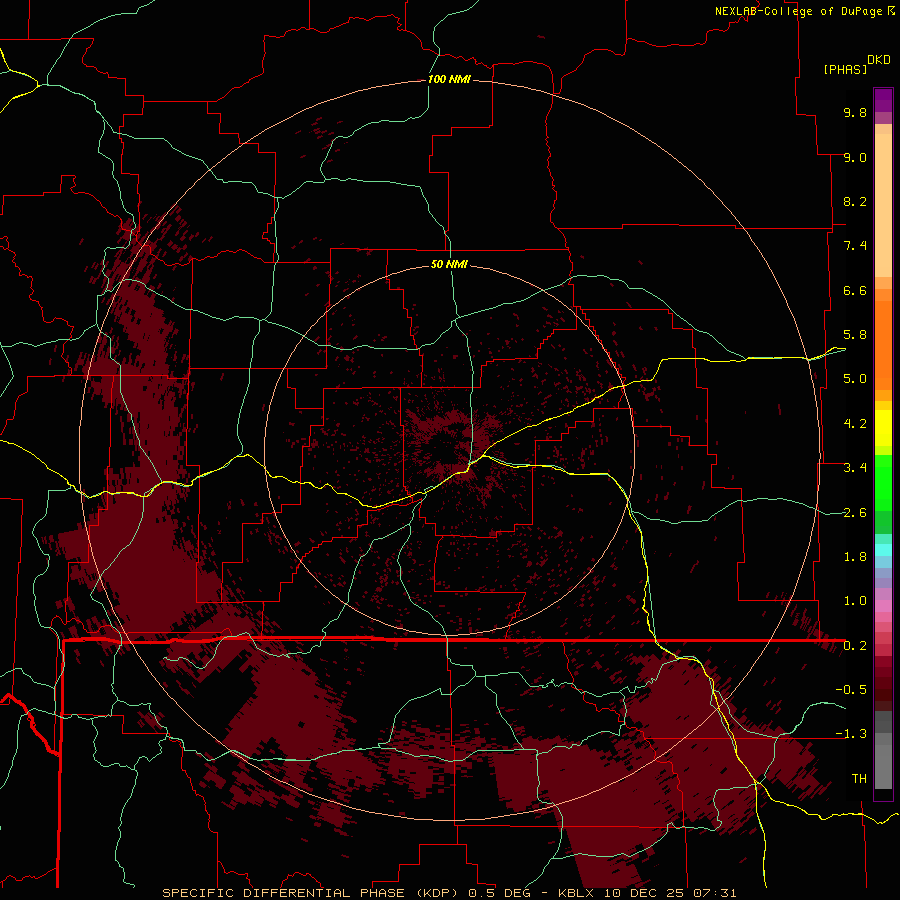Click the purple top segment of the color bar
Viewport: 900px width, 900px height.
pos(883,100)
